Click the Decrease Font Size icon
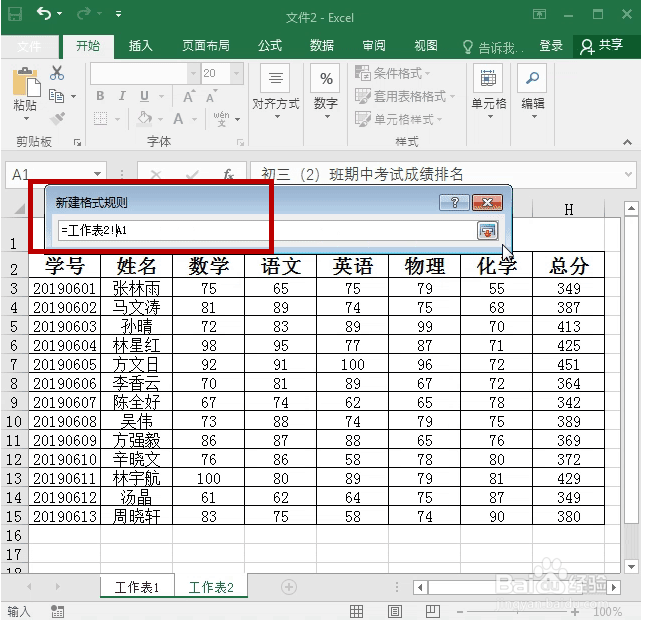Image resolution: width=646 pixels, height=627 pixels. coord(211,96)
